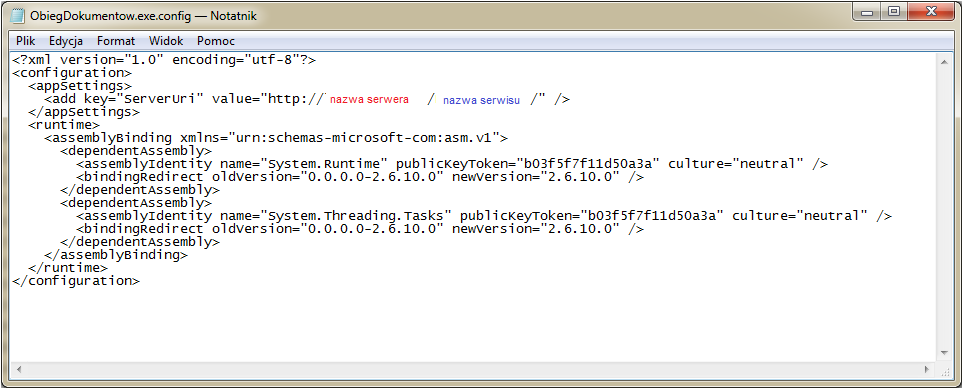The width and height of the screenshot is (965, 392).
Task: Click the assemblyBinding xmlns line
Action: (x=276, y=138)
